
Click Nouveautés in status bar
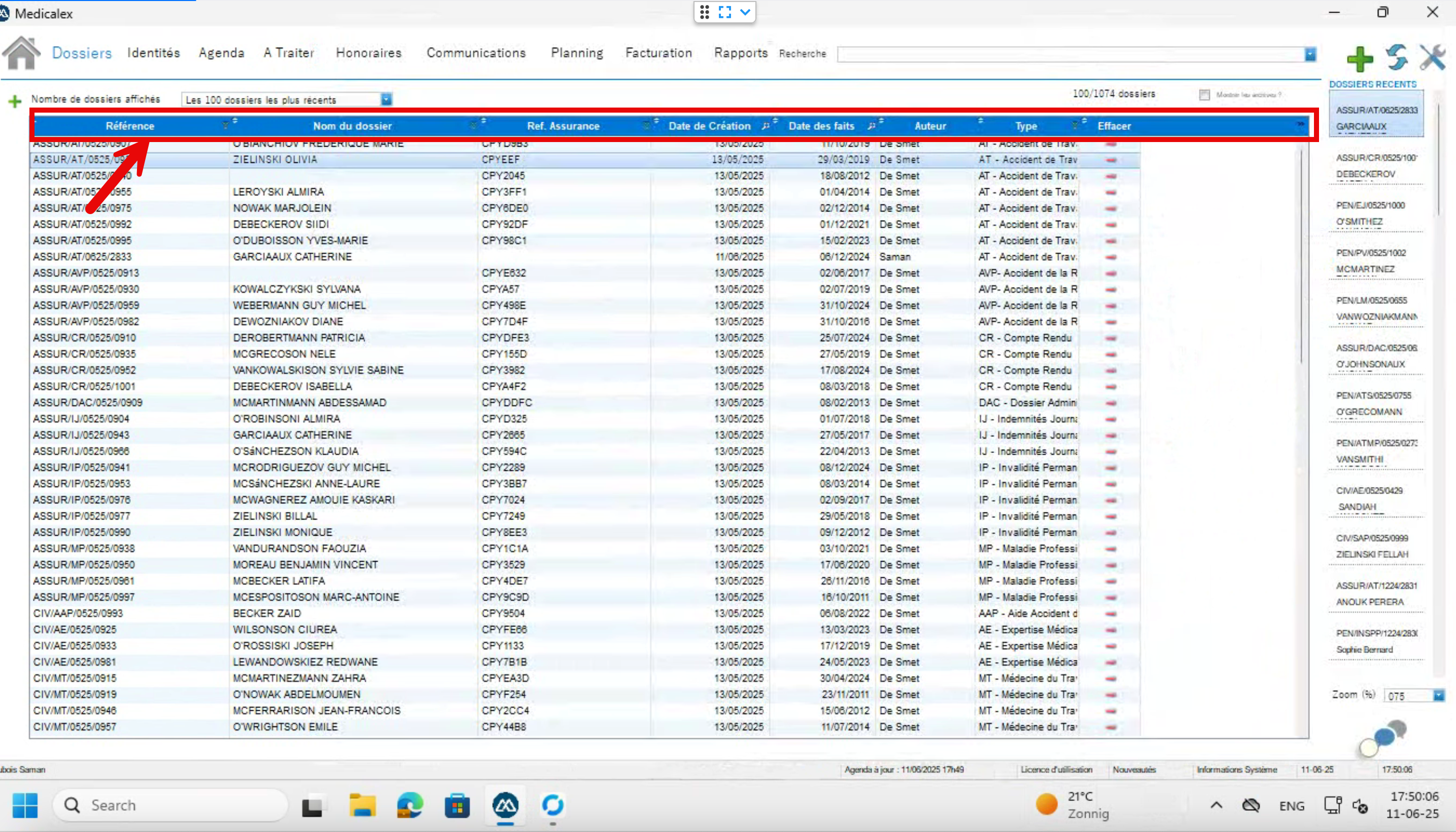tap(1134, 770)
